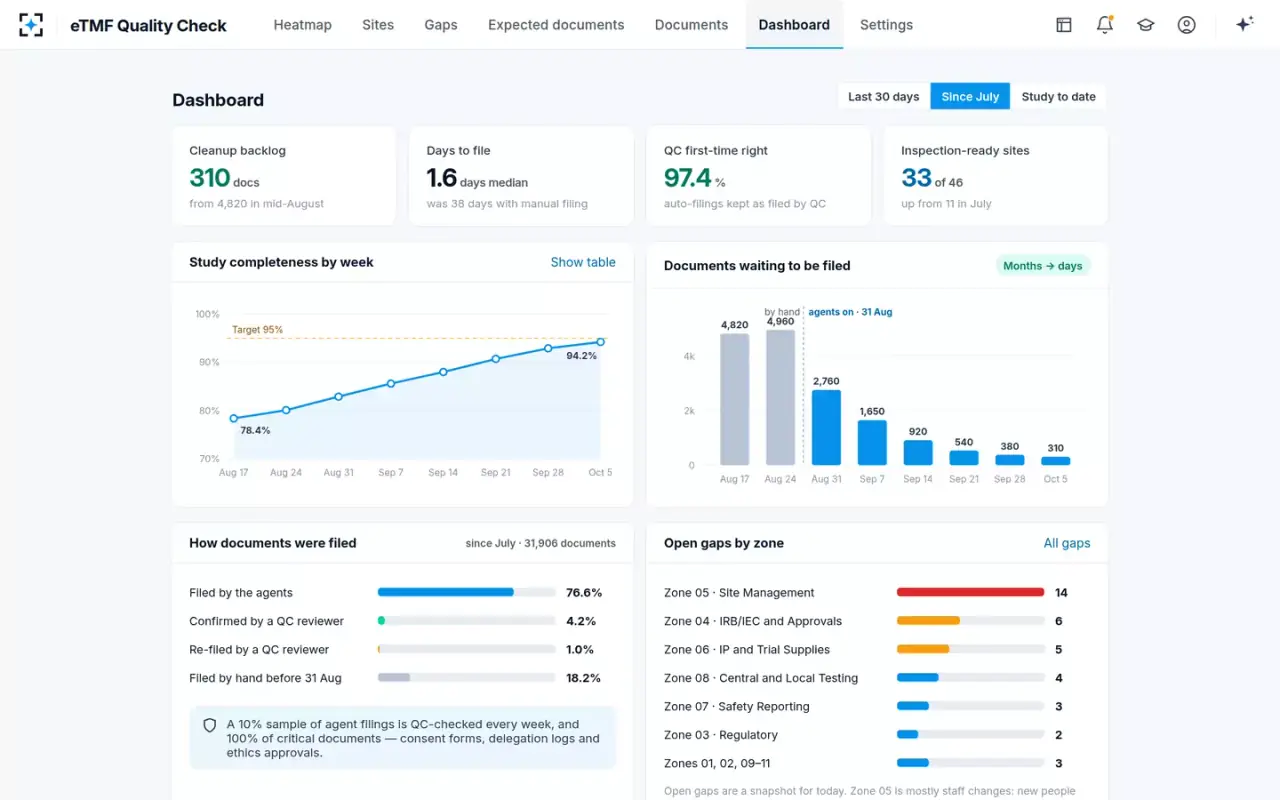Open the All gaps link
This screenshot has height=800, width=1280.
tap(1067, 543)
